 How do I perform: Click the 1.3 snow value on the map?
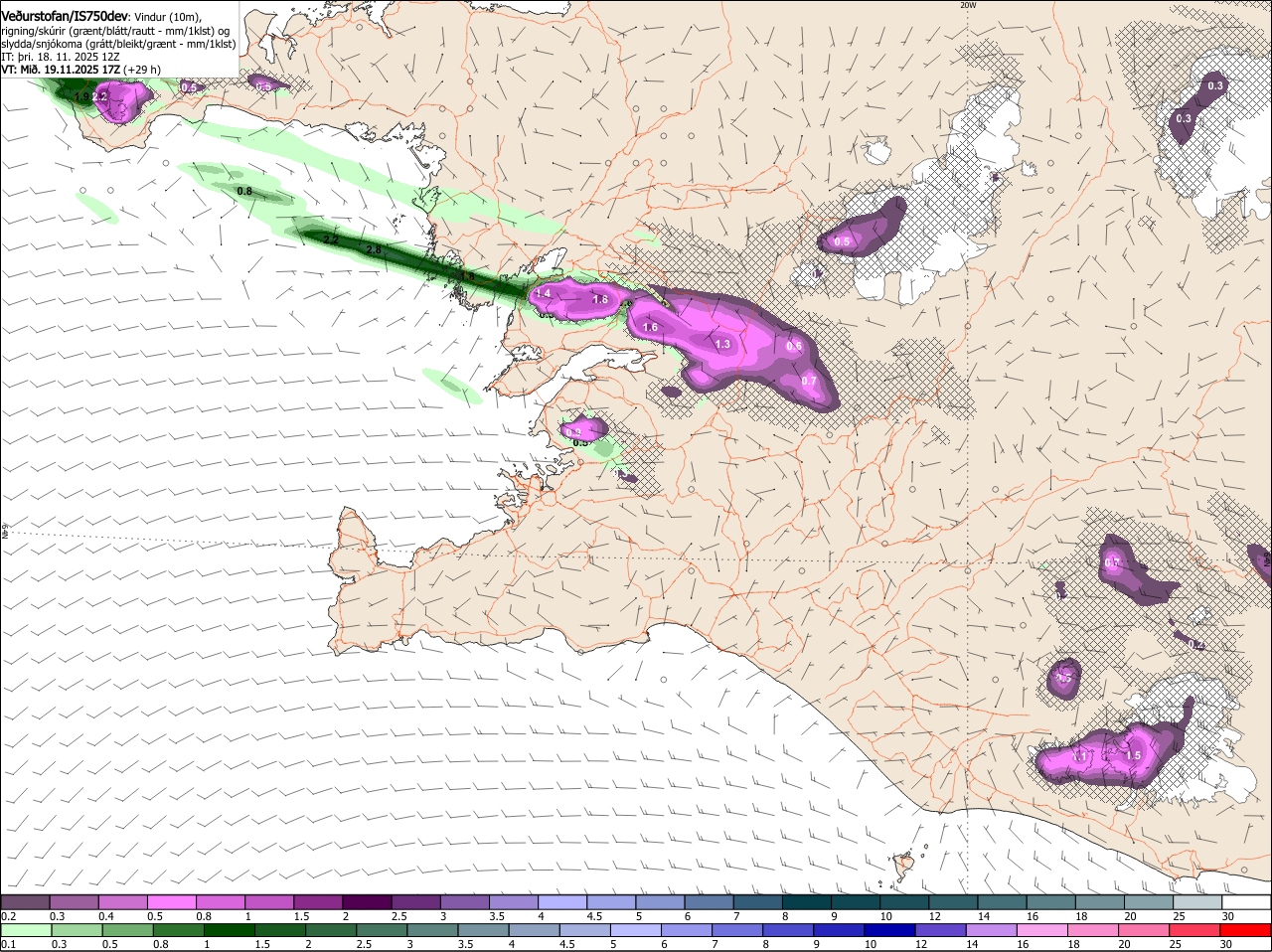pos(722,344)
